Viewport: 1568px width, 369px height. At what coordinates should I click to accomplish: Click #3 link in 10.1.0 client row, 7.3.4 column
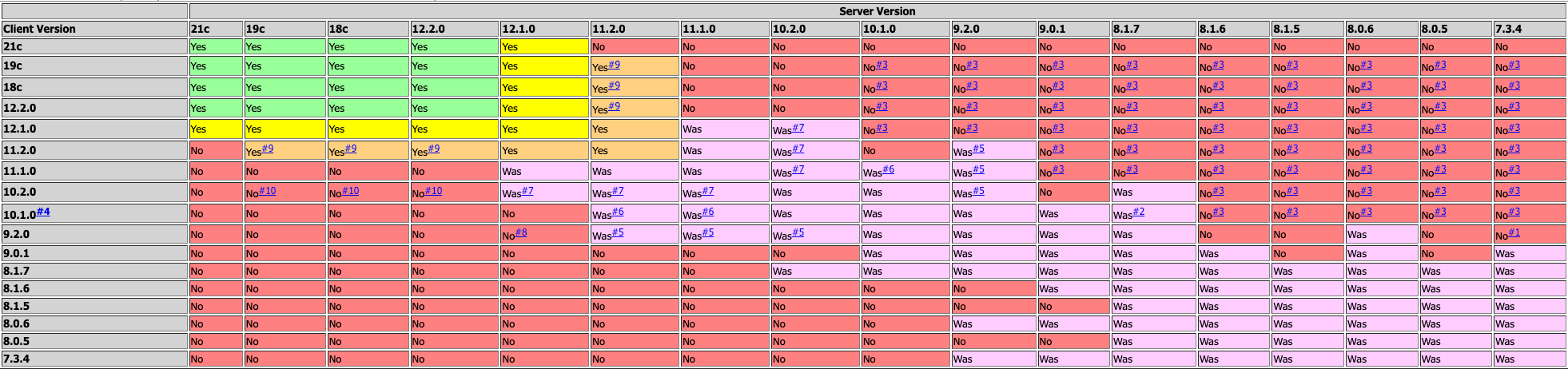click(1514, 212)
